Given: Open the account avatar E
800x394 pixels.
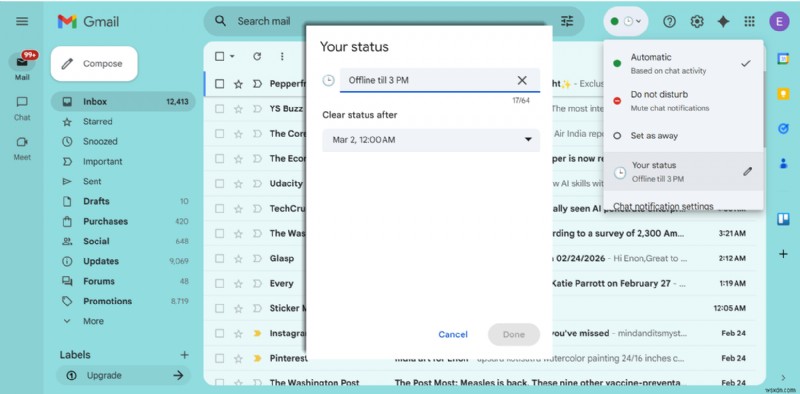Looking at the screenshot, I should point(779,21).
